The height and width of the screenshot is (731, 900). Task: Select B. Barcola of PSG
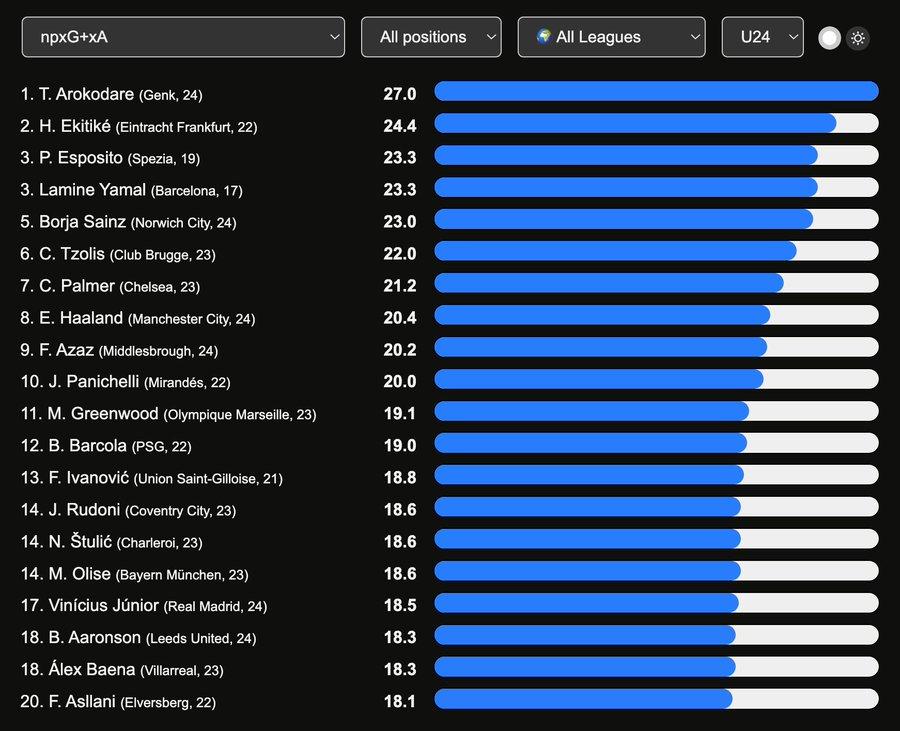point(88,446)
